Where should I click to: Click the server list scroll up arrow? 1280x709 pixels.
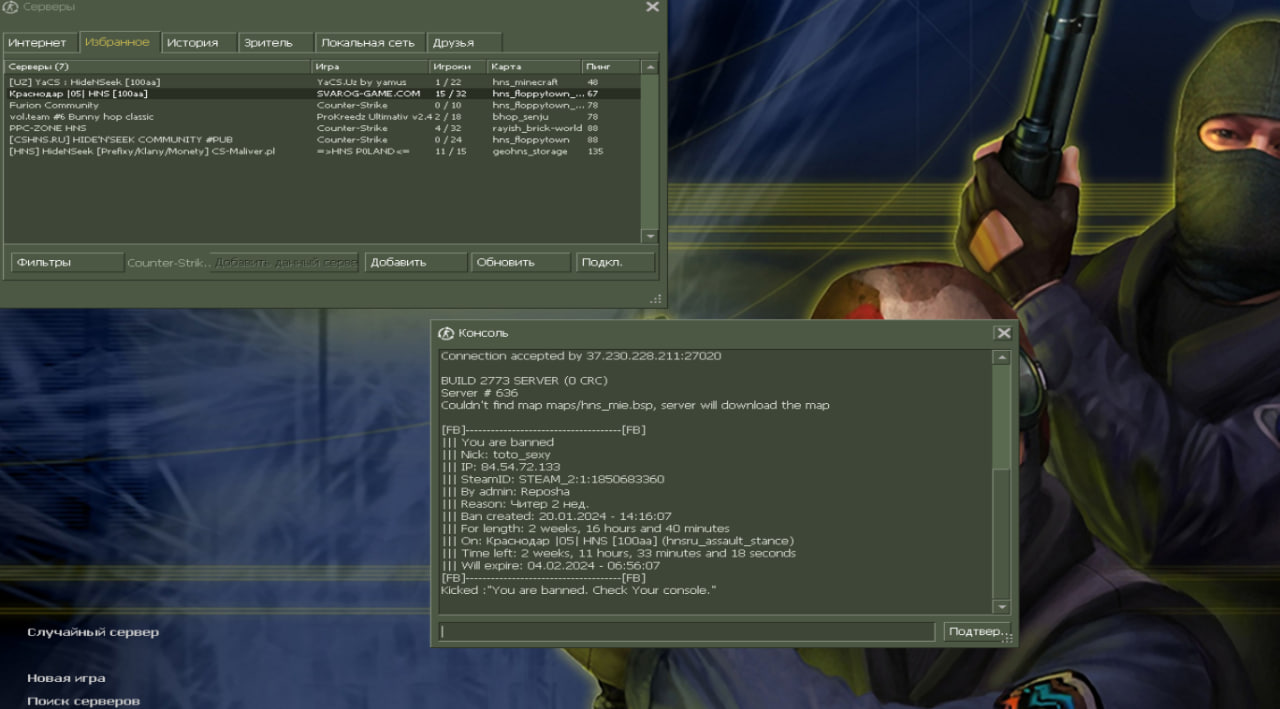pos(649,67)
